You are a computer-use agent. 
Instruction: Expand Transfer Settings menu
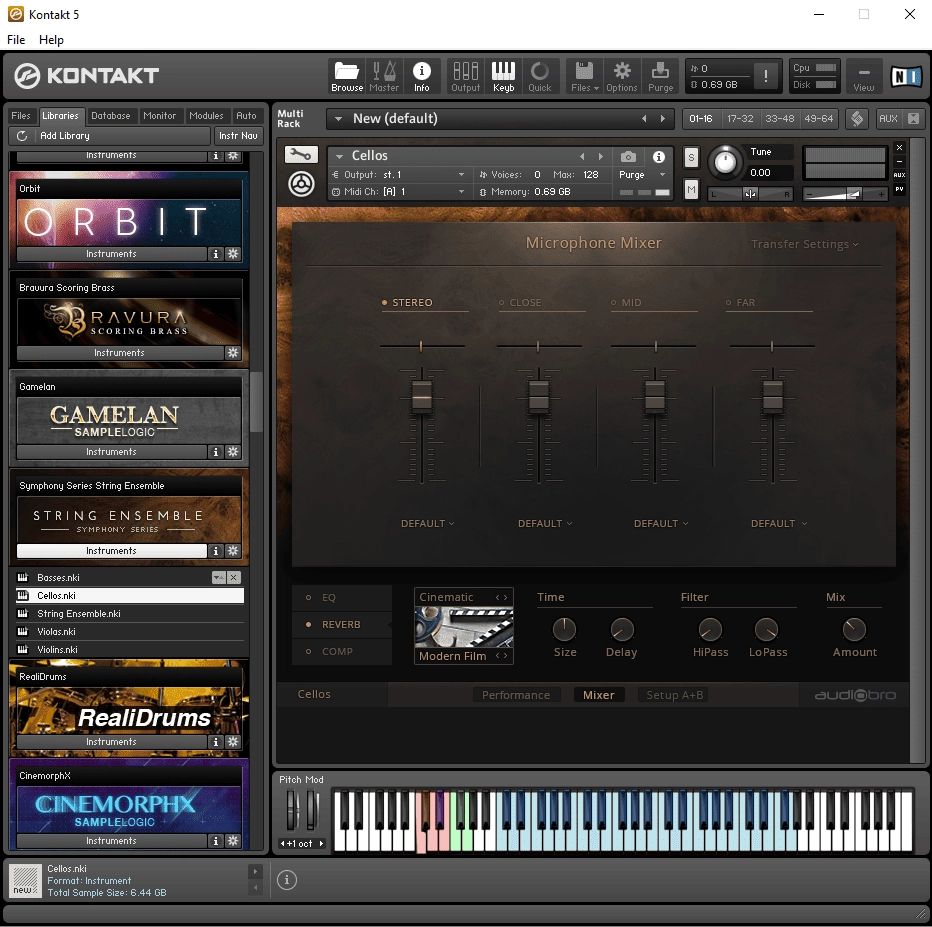pos(805,244)
